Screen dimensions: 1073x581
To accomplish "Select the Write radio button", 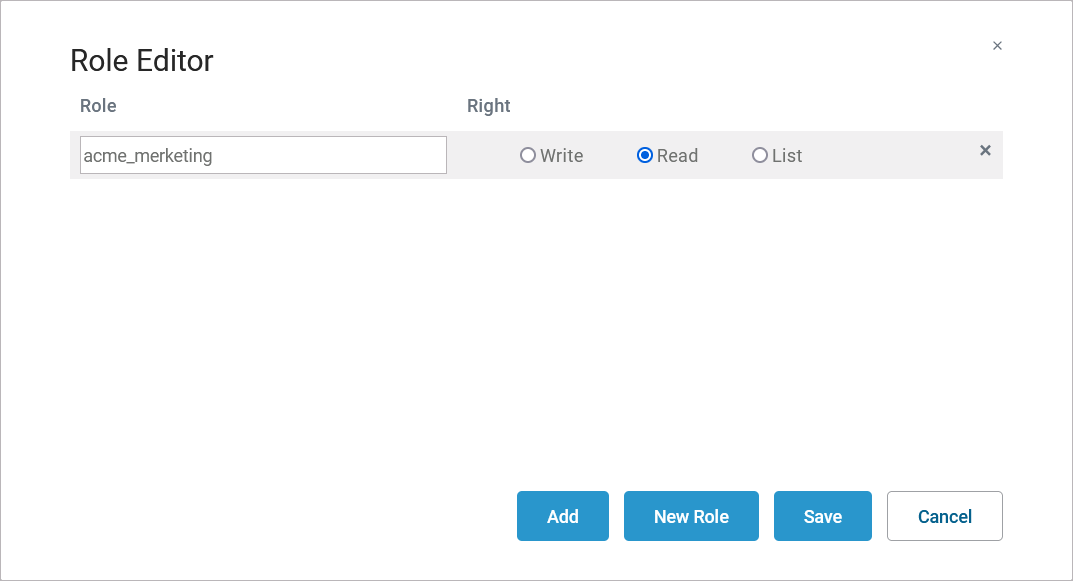I will [528, 156].
